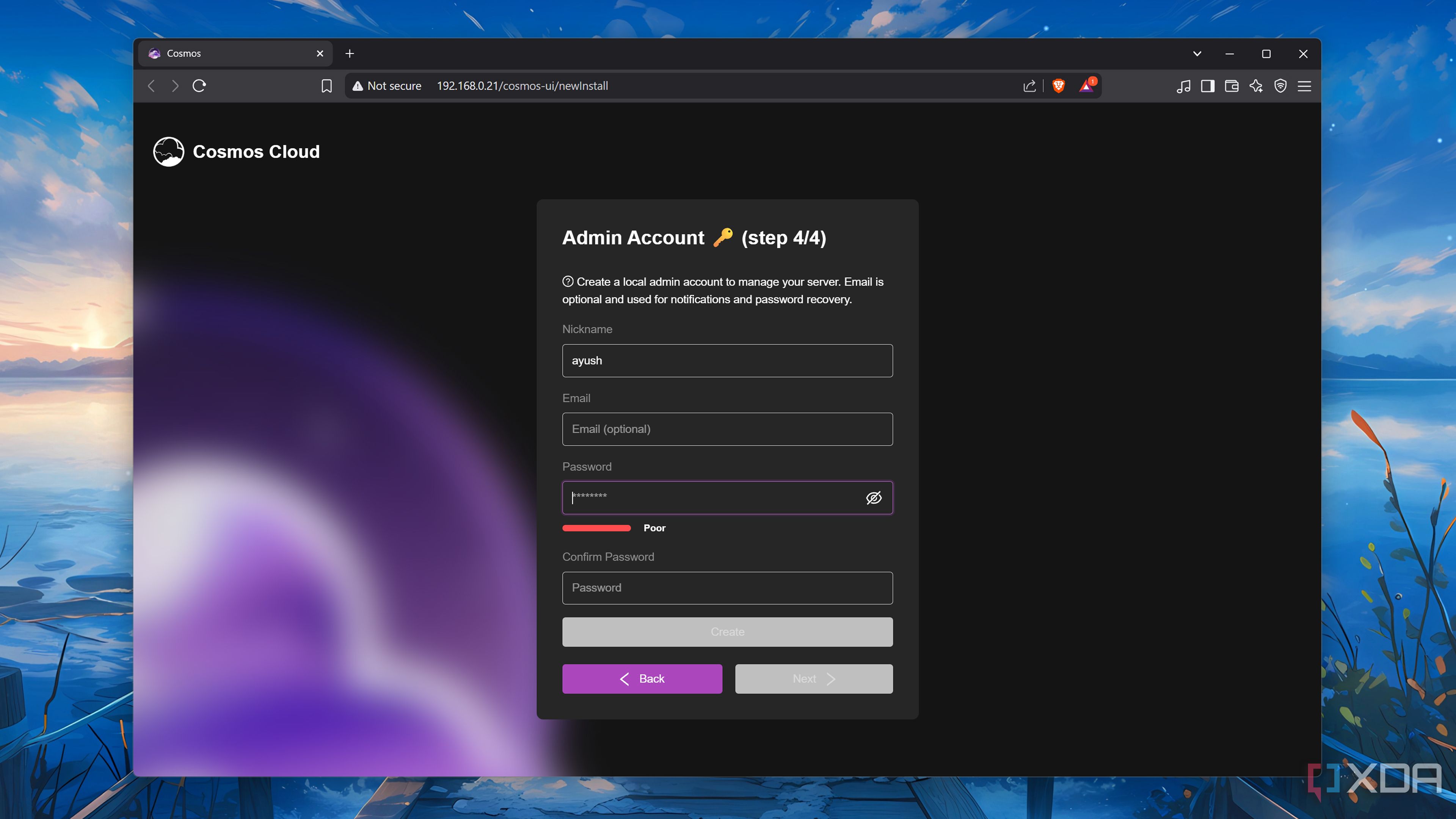Open the Brave Wallet icon

tap(1232, 86)
